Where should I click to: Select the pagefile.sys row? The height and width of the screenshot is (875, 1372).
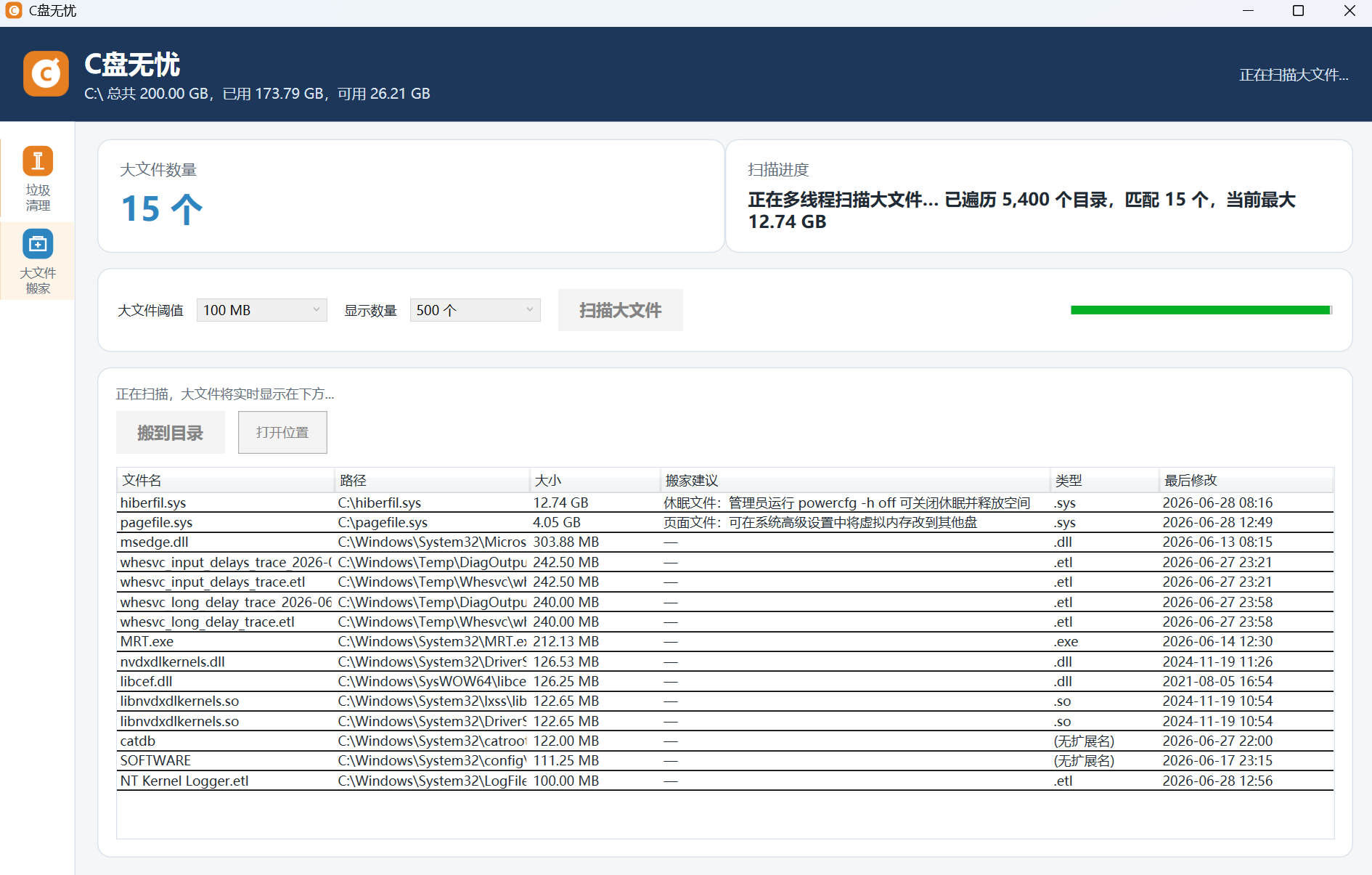coord(725,522)
